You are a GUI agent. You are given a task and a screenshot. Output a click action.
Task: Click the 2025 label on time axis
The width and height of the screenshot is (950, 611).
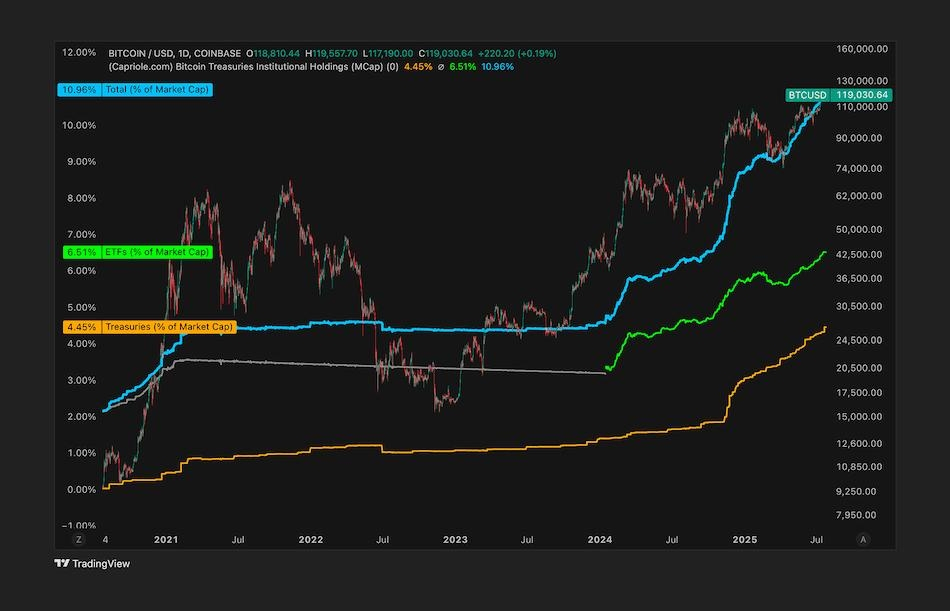click(745, 539)
